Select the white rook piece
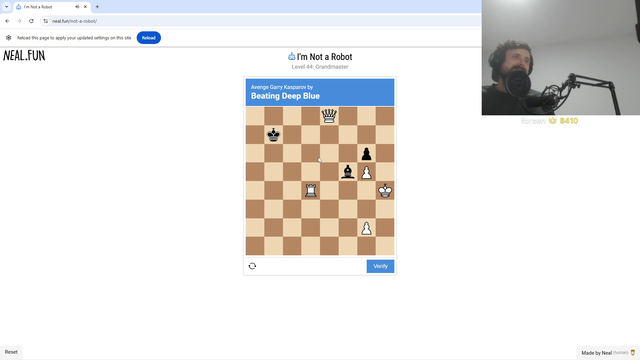 point(311,191)
